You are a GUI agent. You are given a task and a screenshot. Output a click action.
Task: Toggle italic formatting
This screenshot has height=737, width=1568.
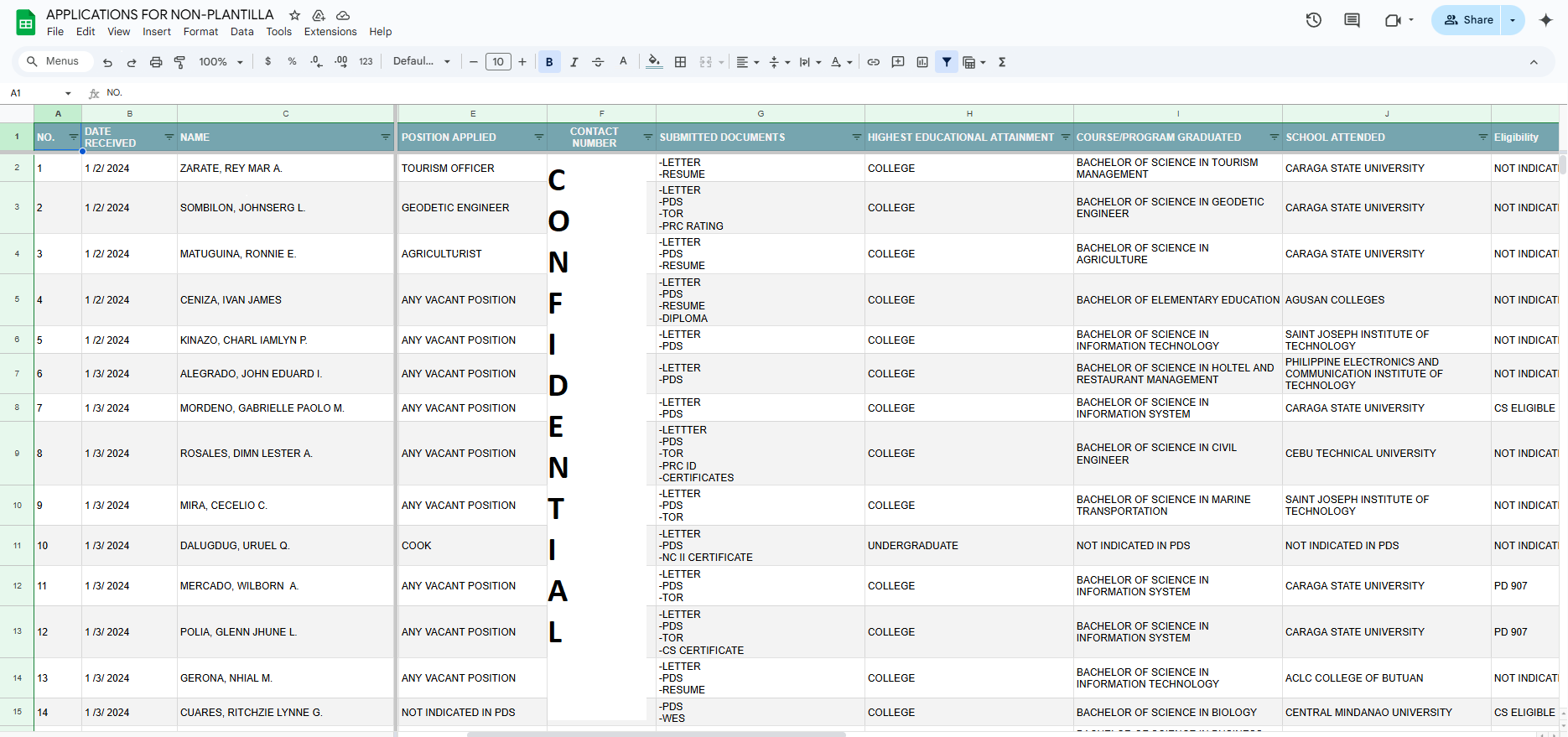tap(574, 62)
